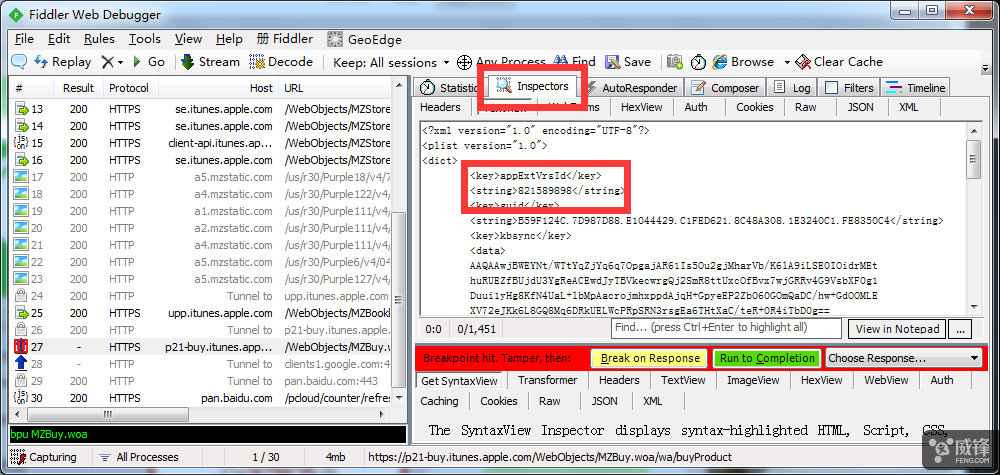Open the Rules menu
Image resolution: width=1000 pixels, height=475 pixels.
point(99,39)
